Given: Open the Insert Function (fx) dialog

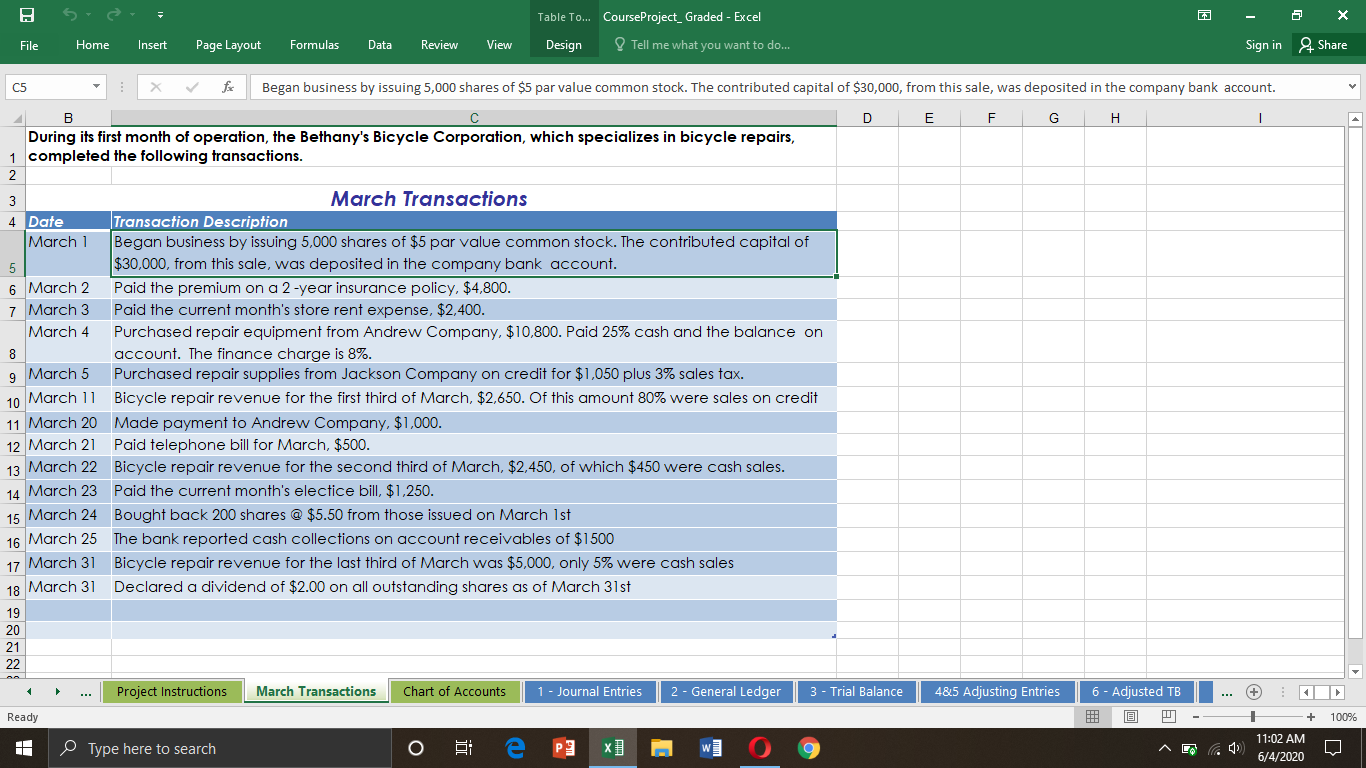Looking at the screenshot, I should tap(228, 87).
